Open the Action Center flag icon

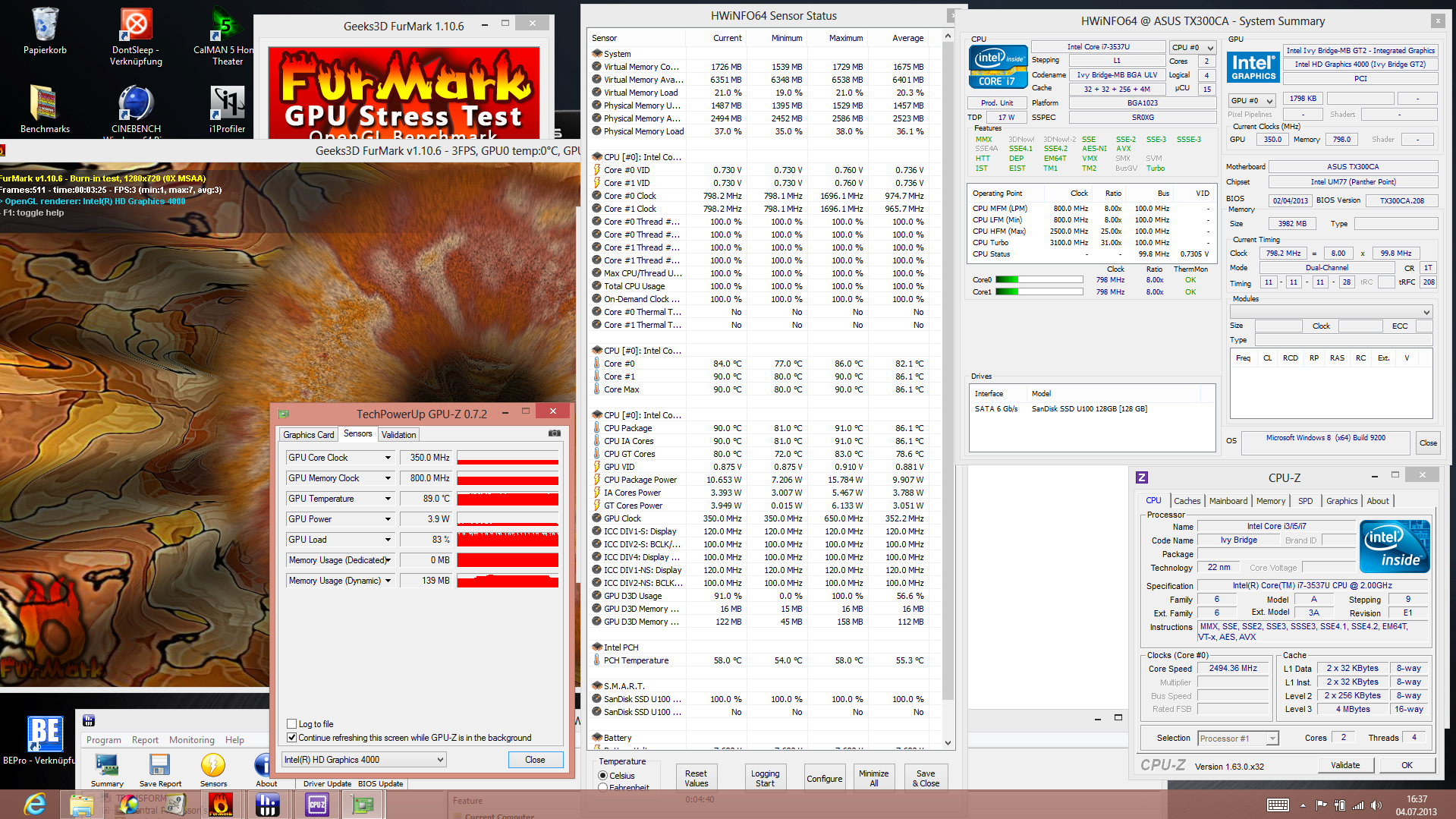pyautogui.click(x=1321, y=805)
